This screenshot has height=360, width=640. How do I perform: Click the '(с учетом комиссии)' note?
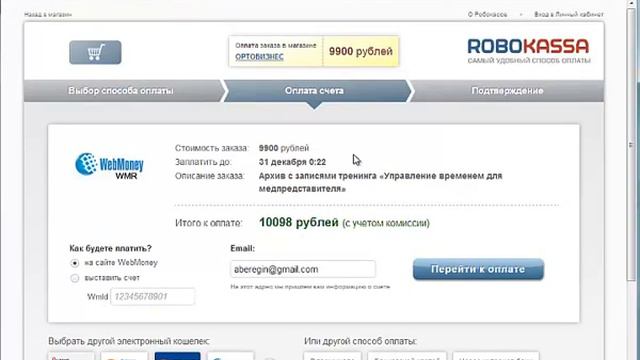click(x=386, y=223)
